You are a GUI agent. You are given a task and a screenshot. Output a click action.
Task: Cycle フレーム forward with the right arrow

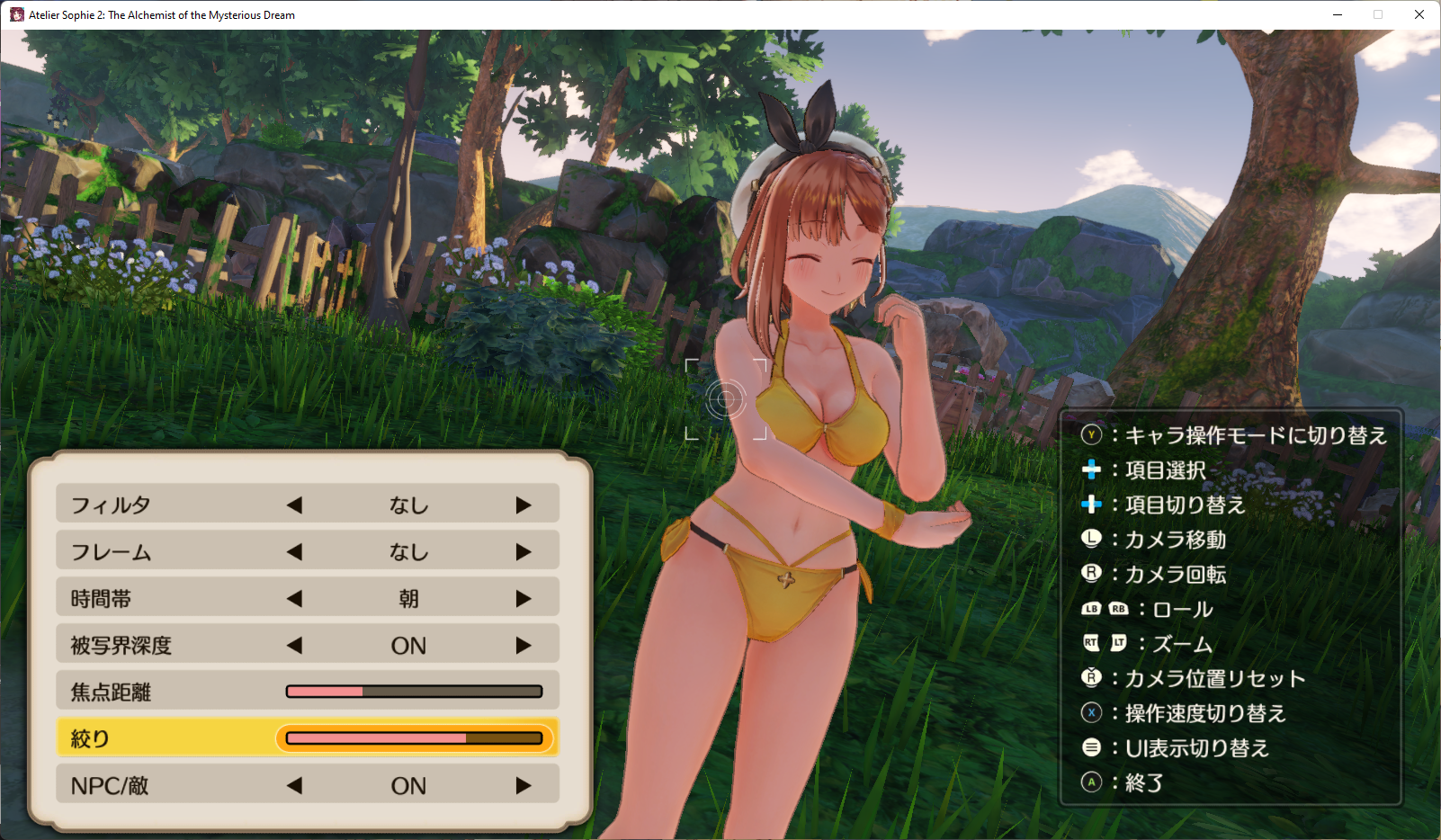click(524, 552)
